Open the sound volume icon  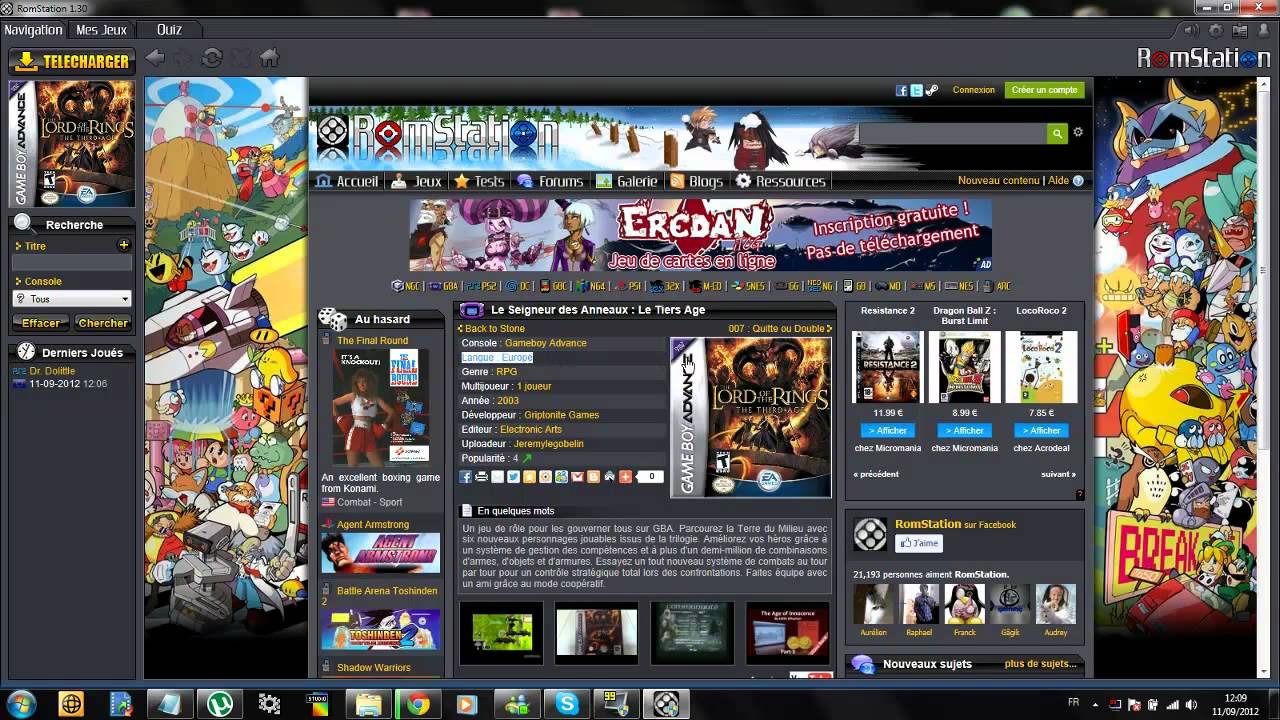pyautogui.click(x=1189, y=30)
